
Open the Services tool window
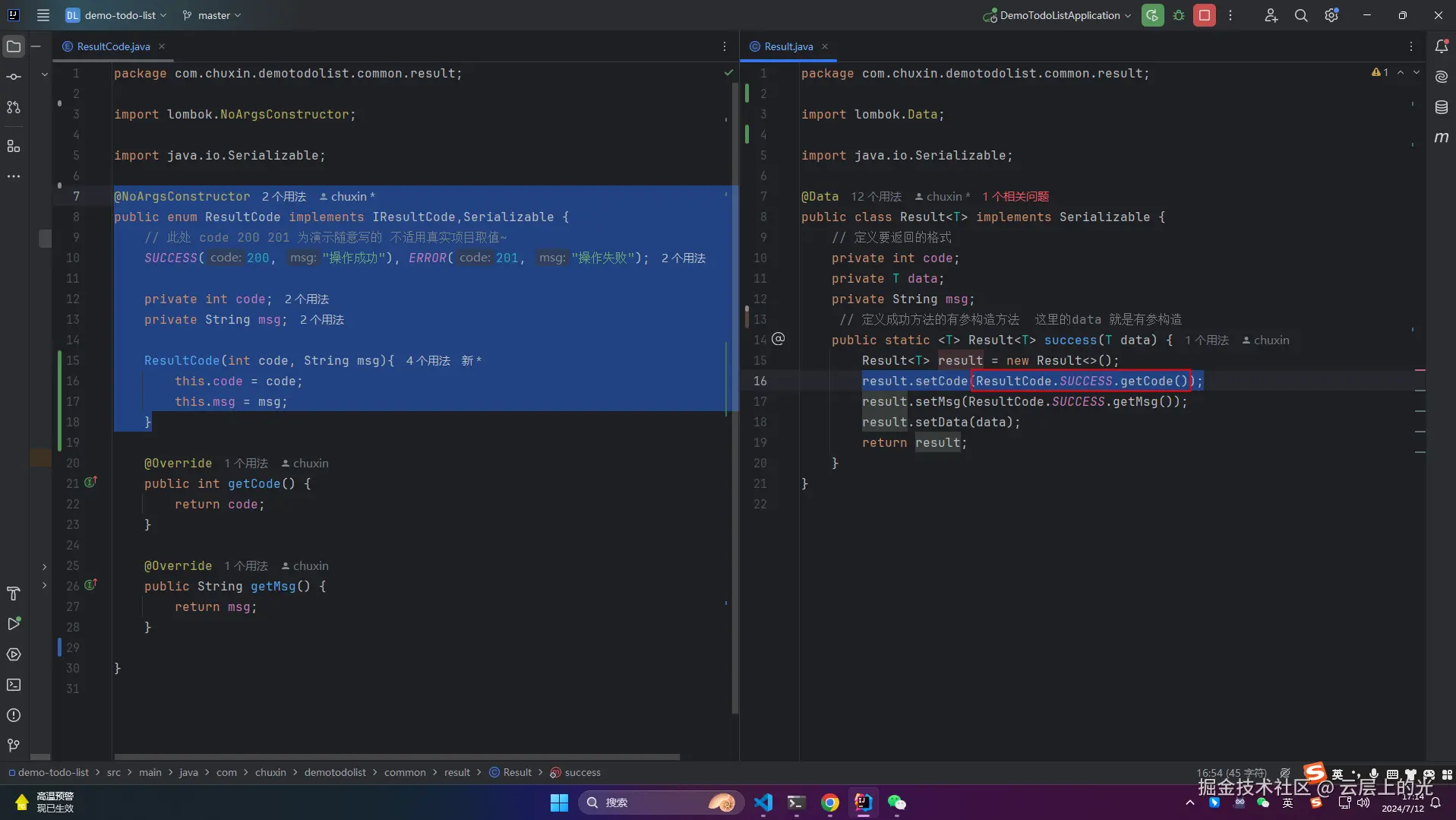click(x=14, y=654)
